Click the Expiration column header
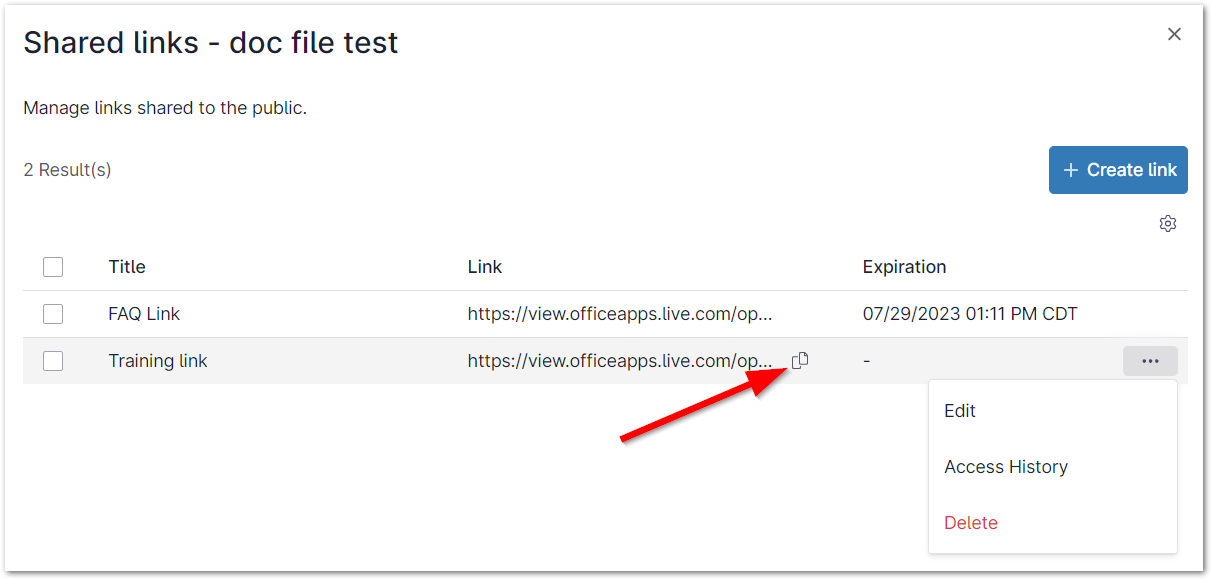Viewport: 1212px width, 580px height. coord(904,267)
